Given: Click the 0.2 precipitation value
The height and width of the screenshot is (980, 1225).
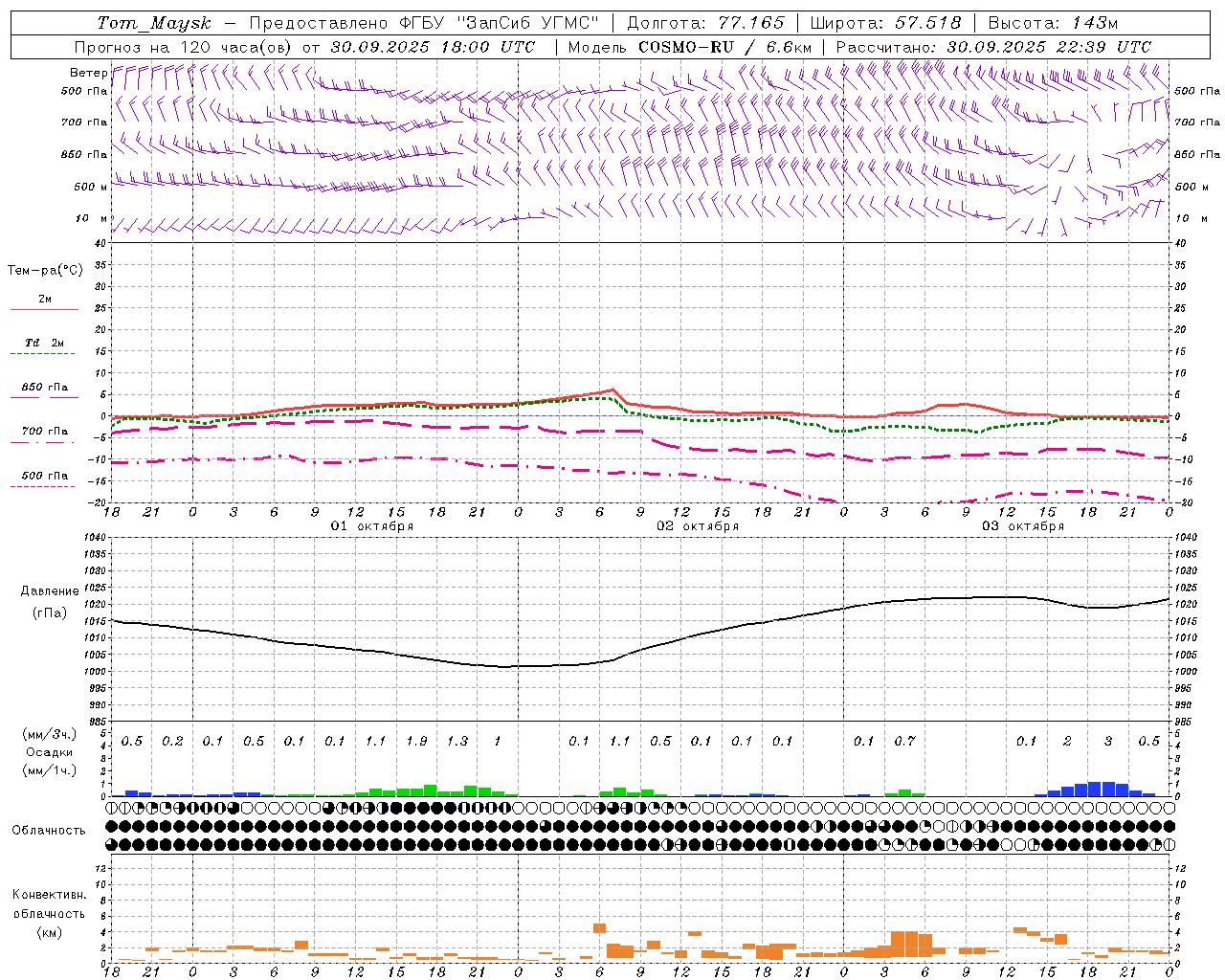Looking at the screenshot, I should tap(172, 741).
